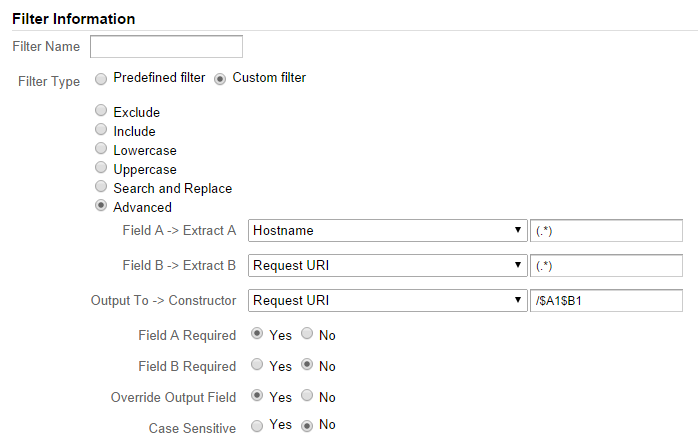Click the Constructor /$A1$B1 text field
The height and width of the screenshot is (448, 698).
point(606,300)
